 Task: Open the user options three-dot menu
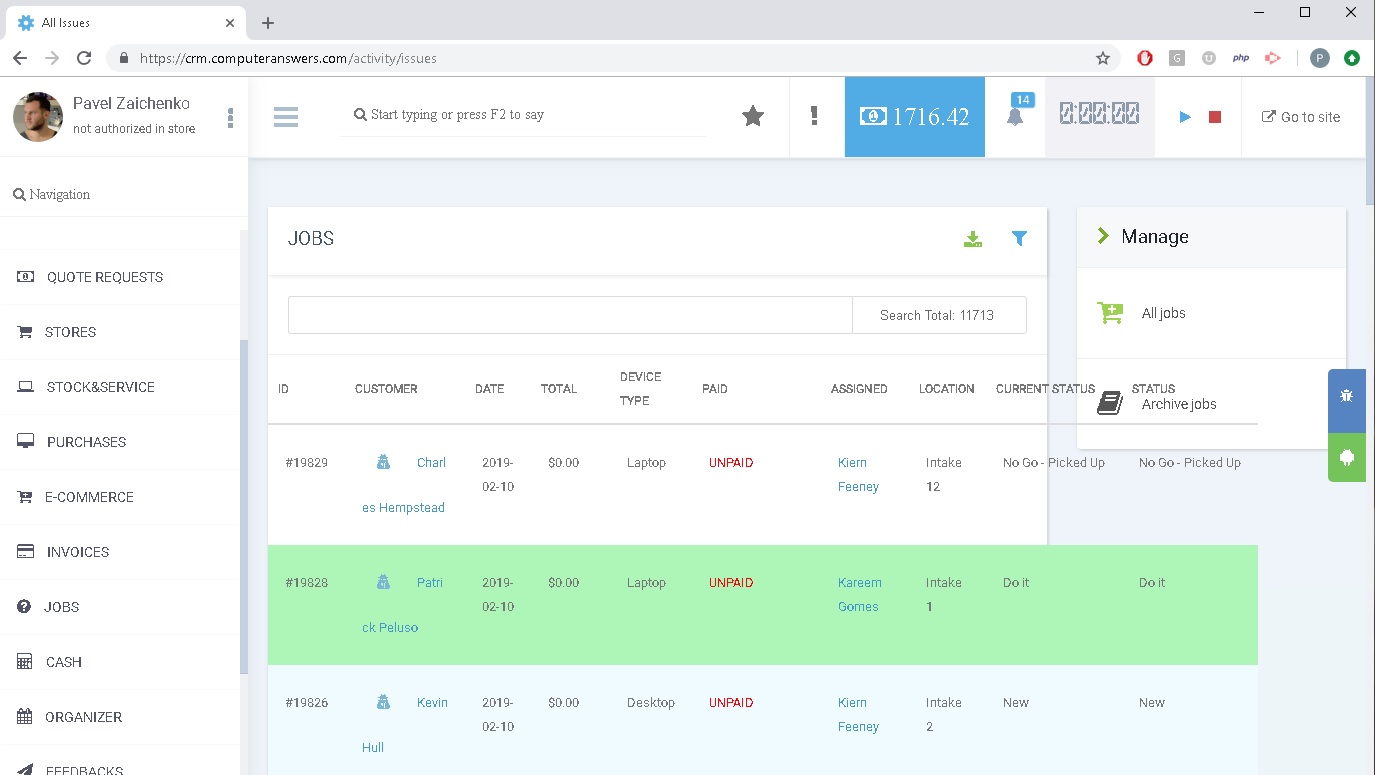[230, 118]
